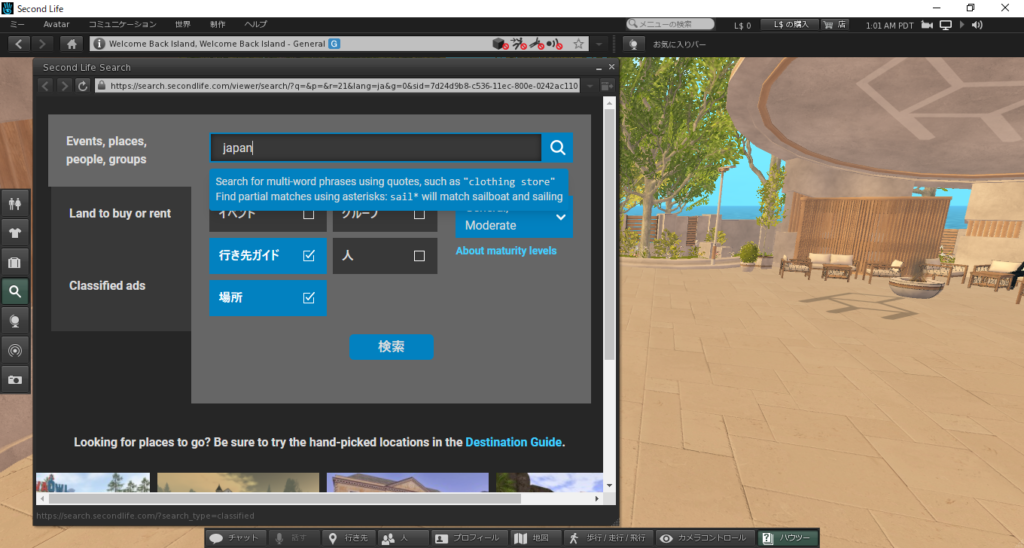Image resolution: width=1024 pixels, height=548 pixels.
Task: Open the プロフィール toolbar button
Action: (468, 538)
